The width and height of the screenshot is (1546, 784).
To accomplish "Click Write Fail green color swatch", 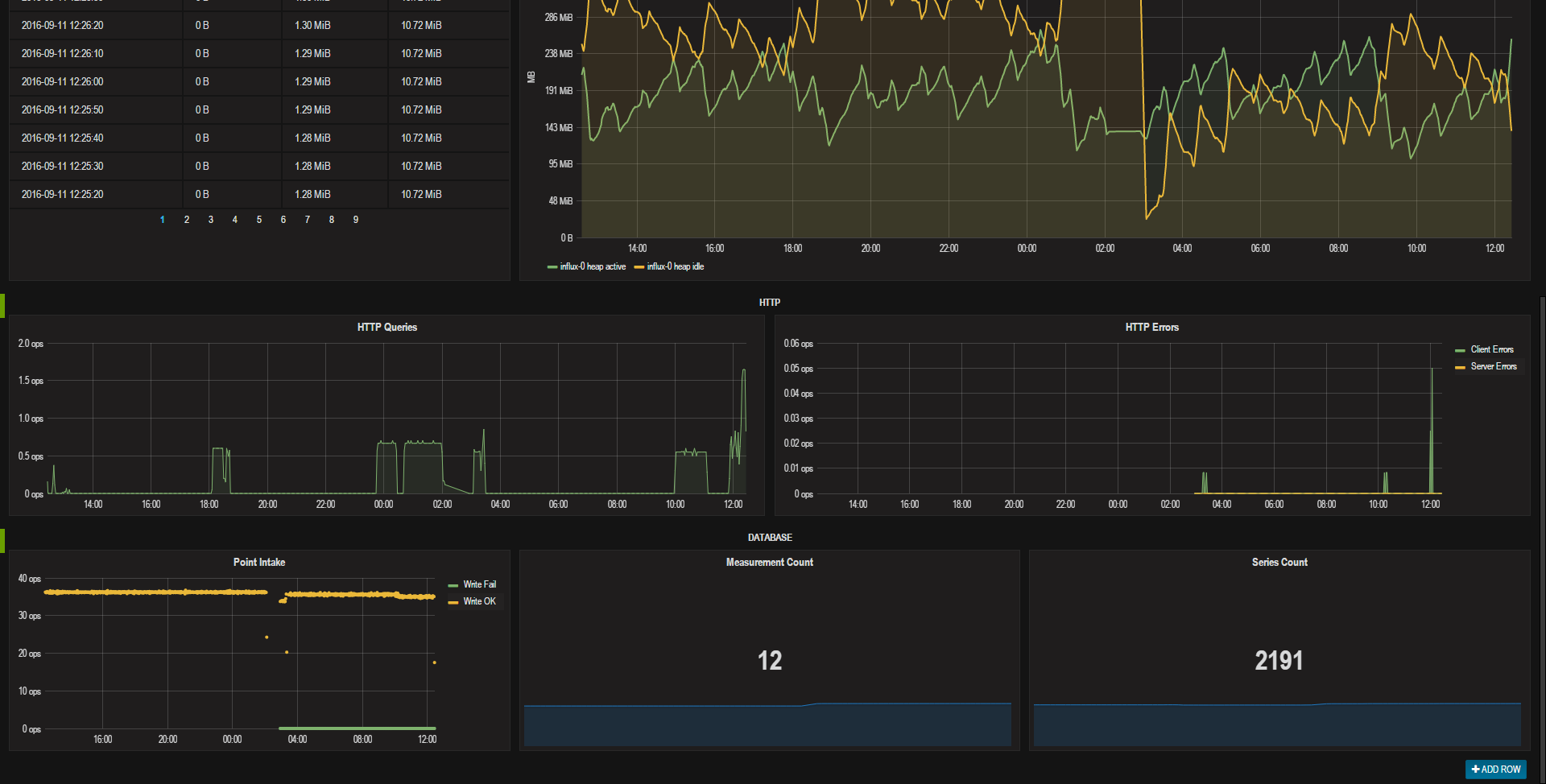I will click(453, 585).
